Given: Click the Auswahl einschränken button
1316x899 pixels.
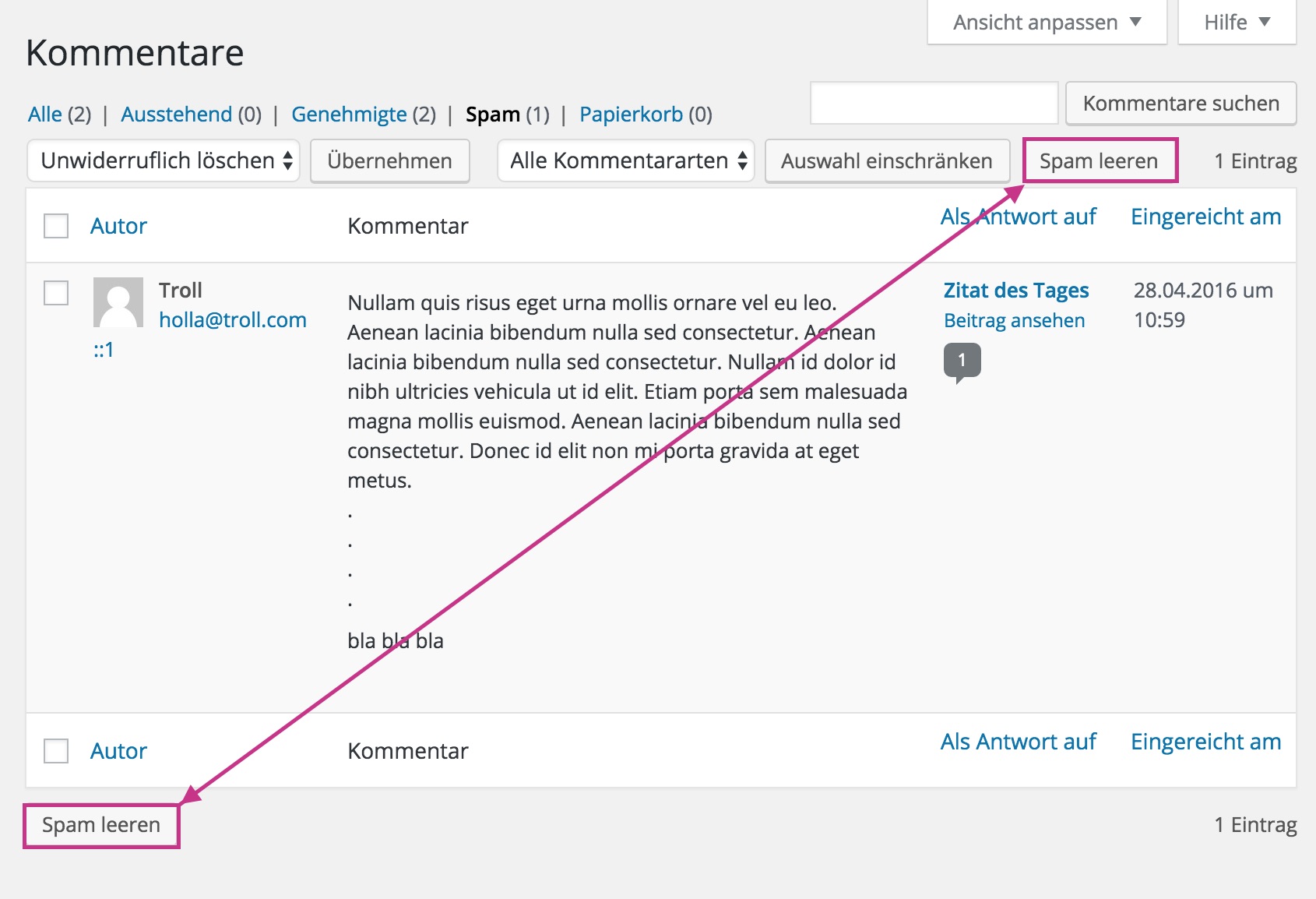Looking at the screenshot, I should click(x=886, y=161).
